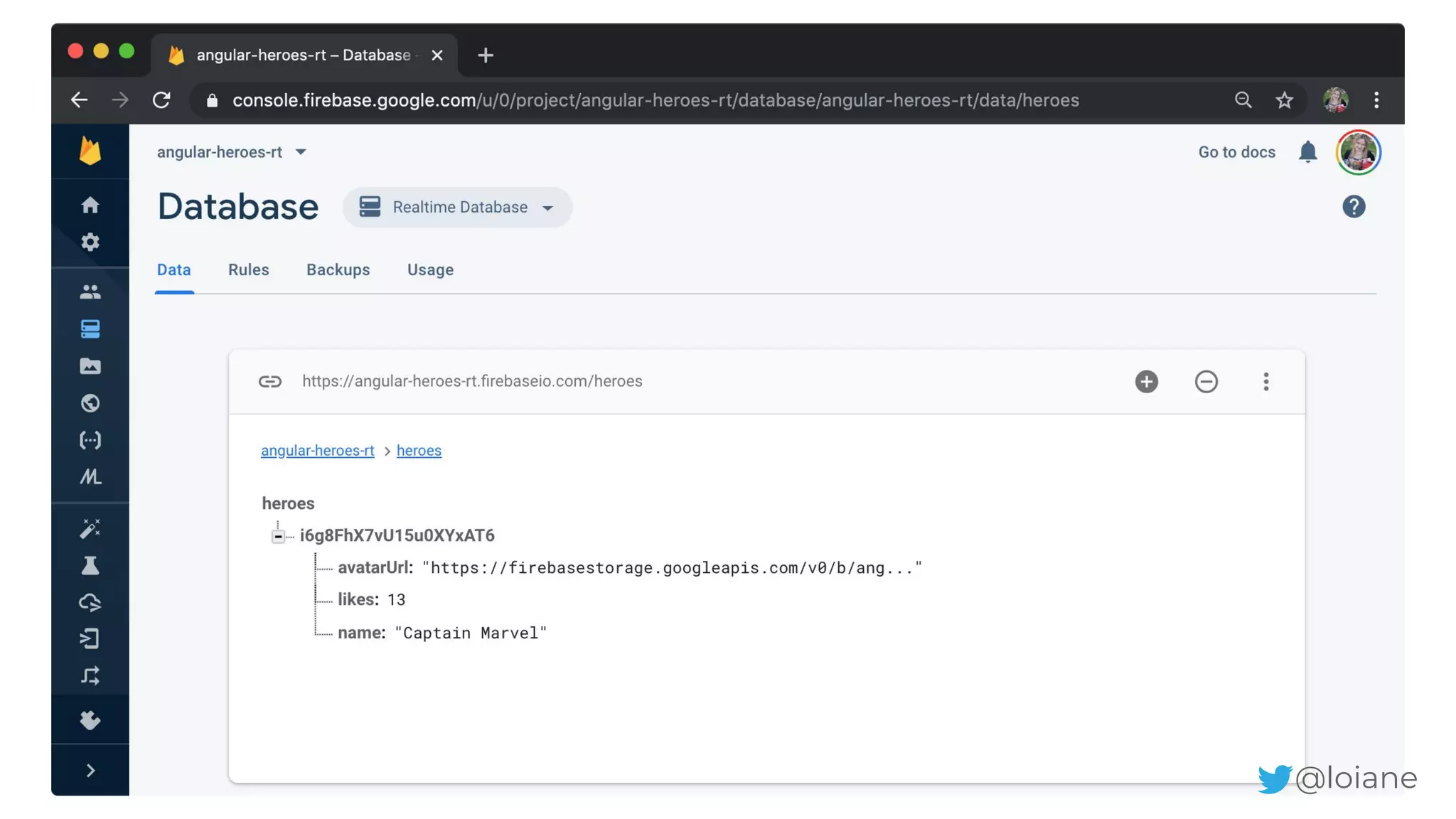Click the remove node minus icon

pos(1206,382)
